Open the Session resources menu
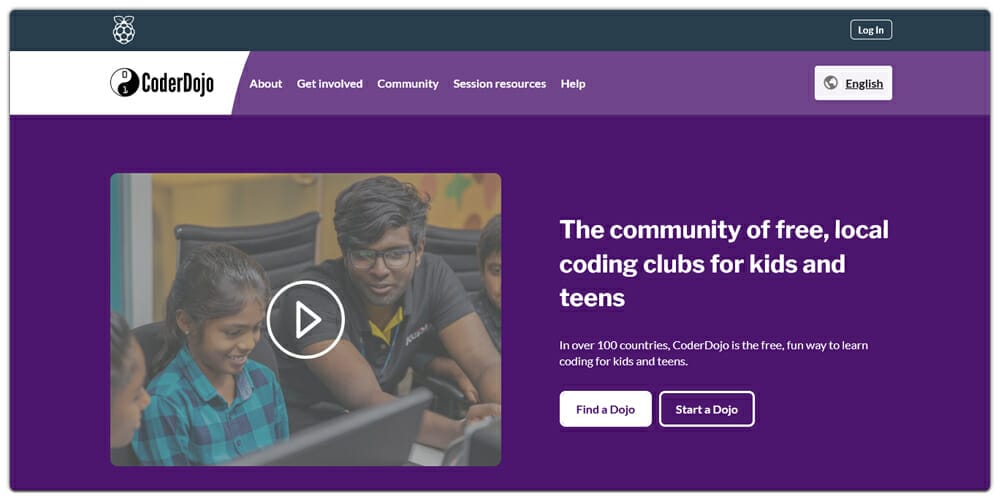The image size is (1000, 500). point(499,84)
